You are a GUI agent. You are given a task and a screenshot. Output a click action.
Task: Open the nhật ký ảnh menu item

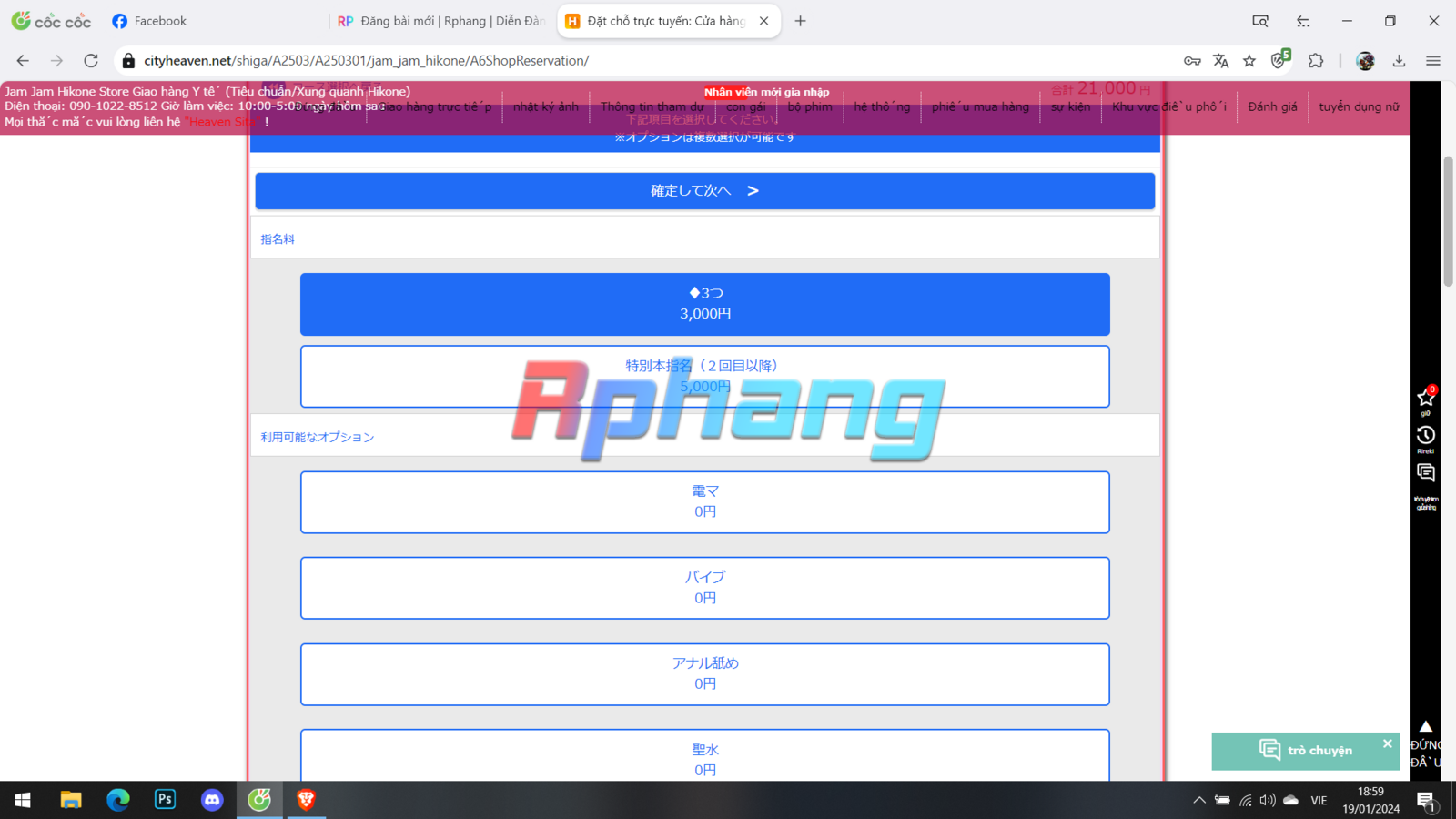(546, 106)
